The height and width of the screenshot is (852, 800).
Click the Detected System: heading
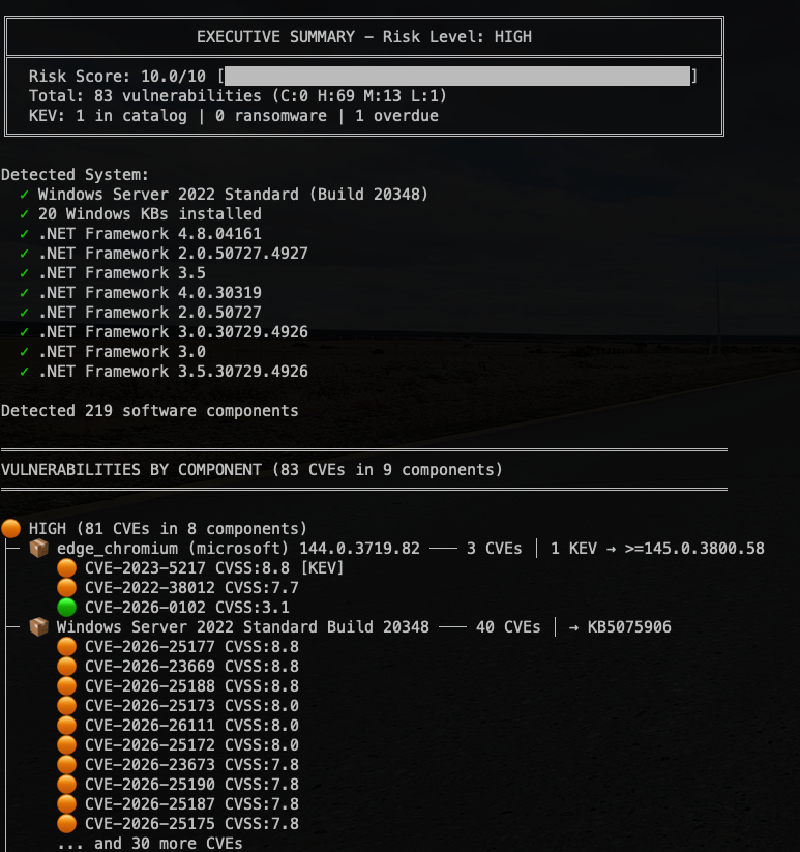pos(74,174)
